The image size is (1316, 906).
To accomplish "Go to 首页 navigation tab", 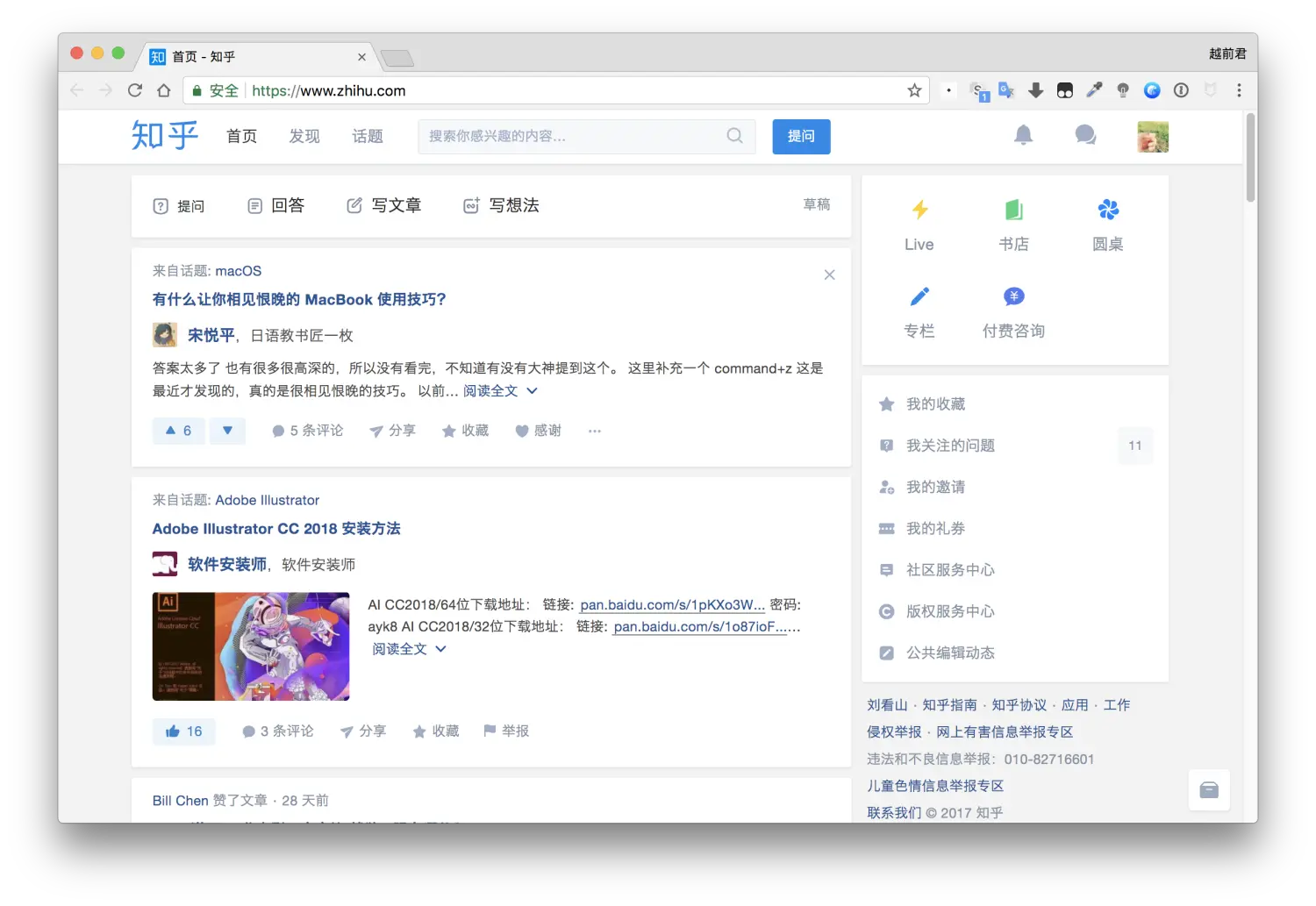I will [241, 136].
